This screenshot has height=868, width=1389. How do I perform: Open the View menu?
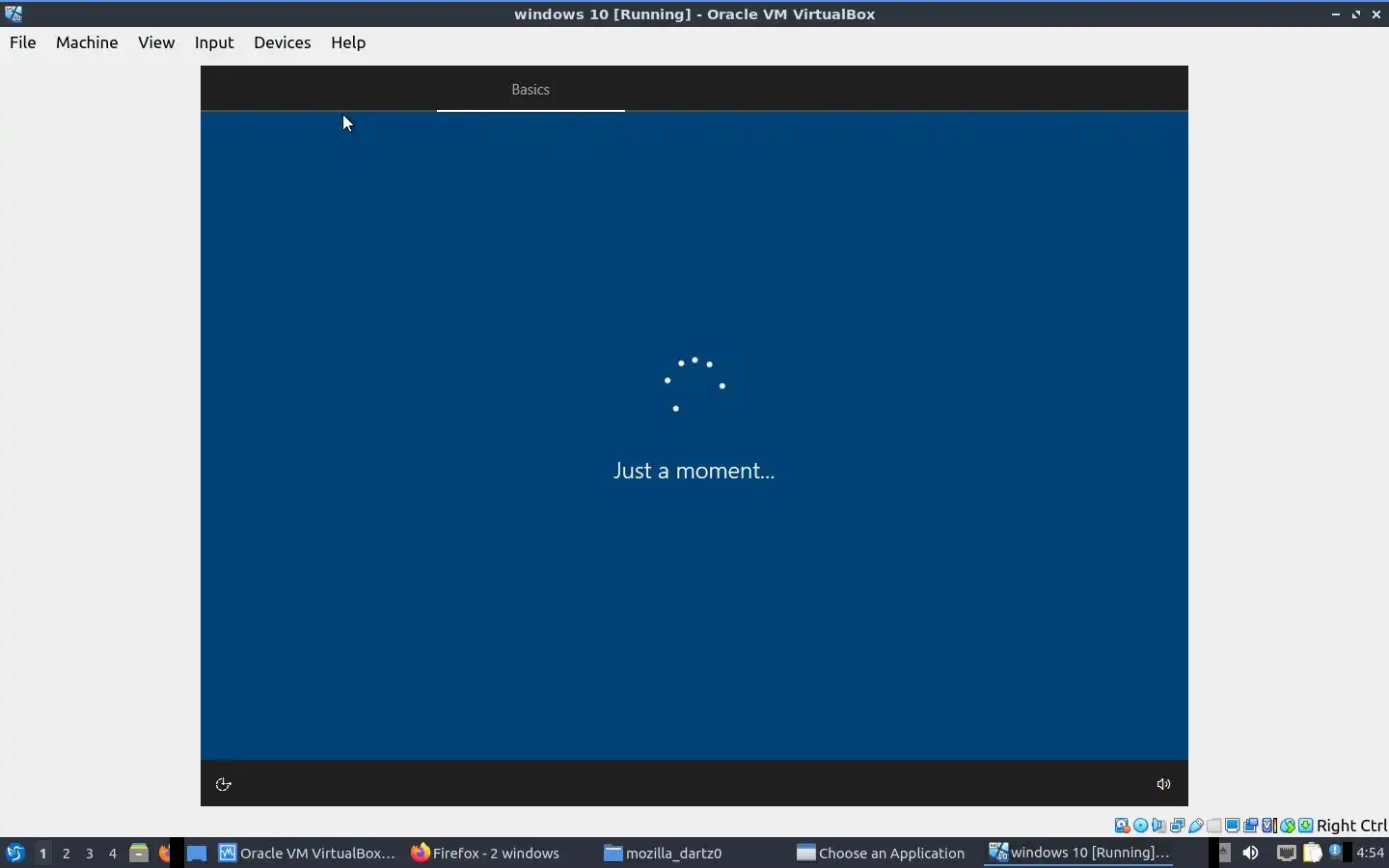pos(156,42)
